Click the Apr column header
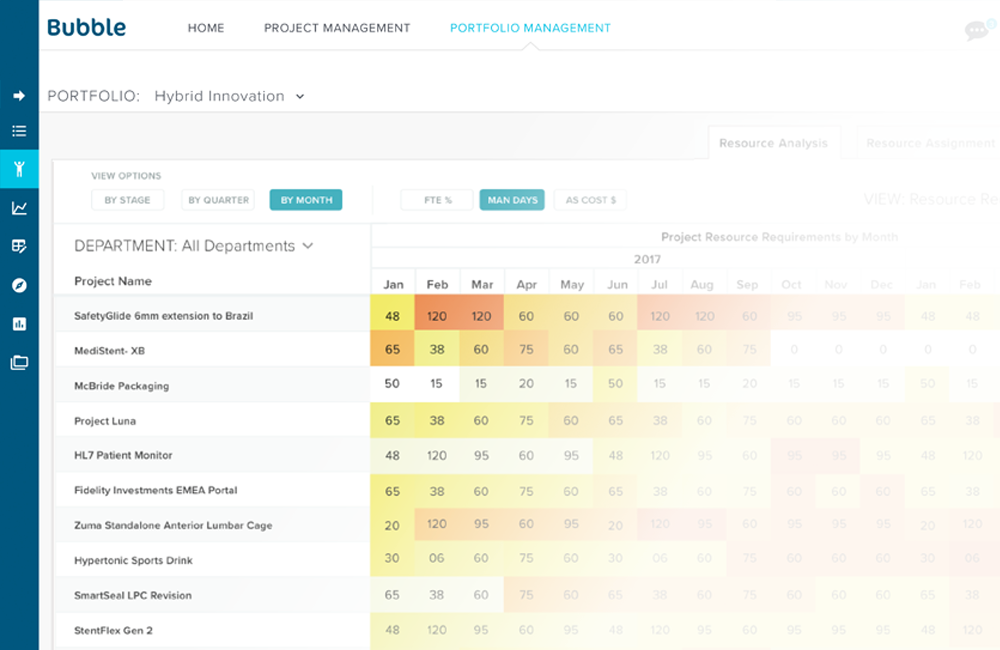This screenshot has height=650, width=1000. (527, 284)
